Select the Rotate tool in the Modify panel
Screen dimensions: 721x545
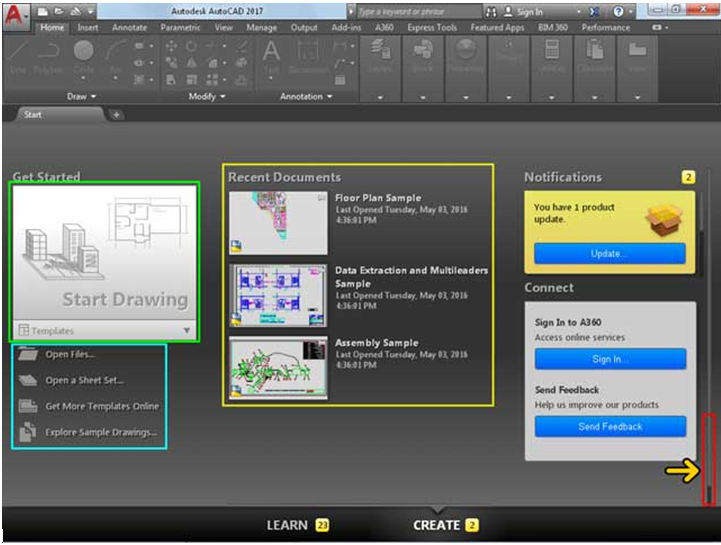(x=191, y=46)
